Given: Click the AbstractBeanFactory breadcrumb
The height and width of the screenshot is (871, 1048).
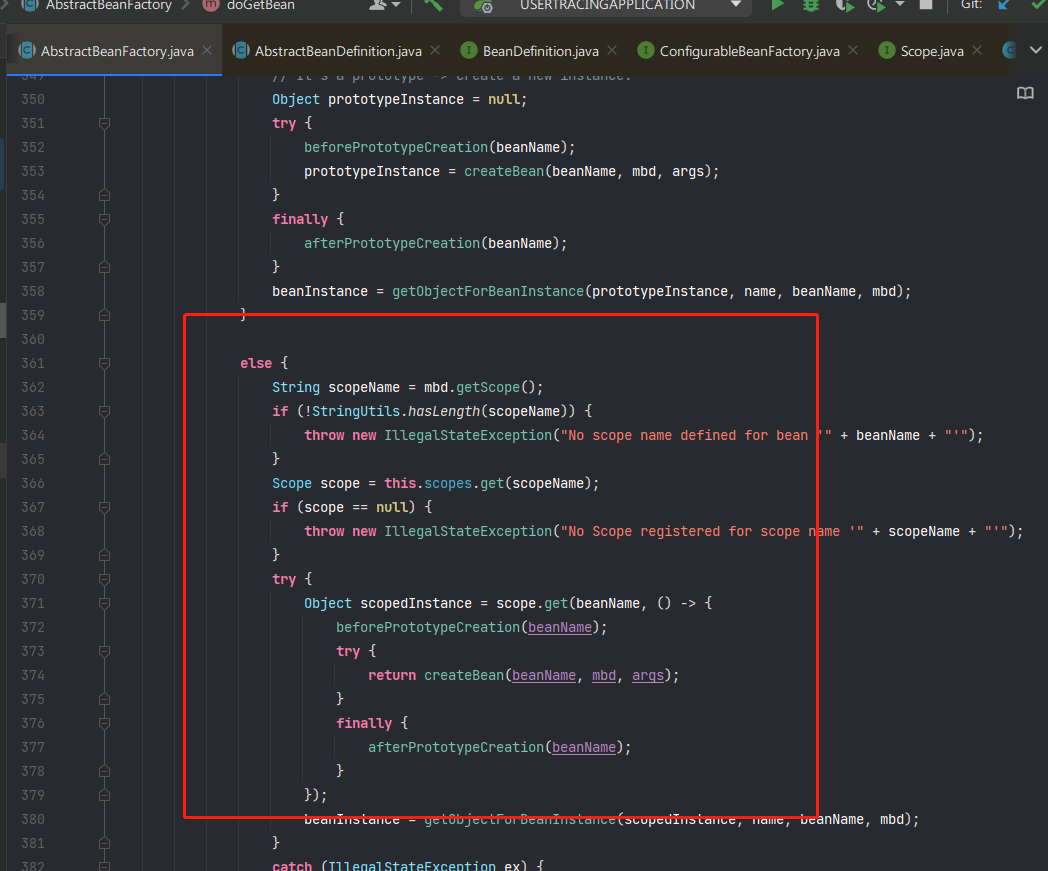Looking at the screenshot, I should 108,5.
